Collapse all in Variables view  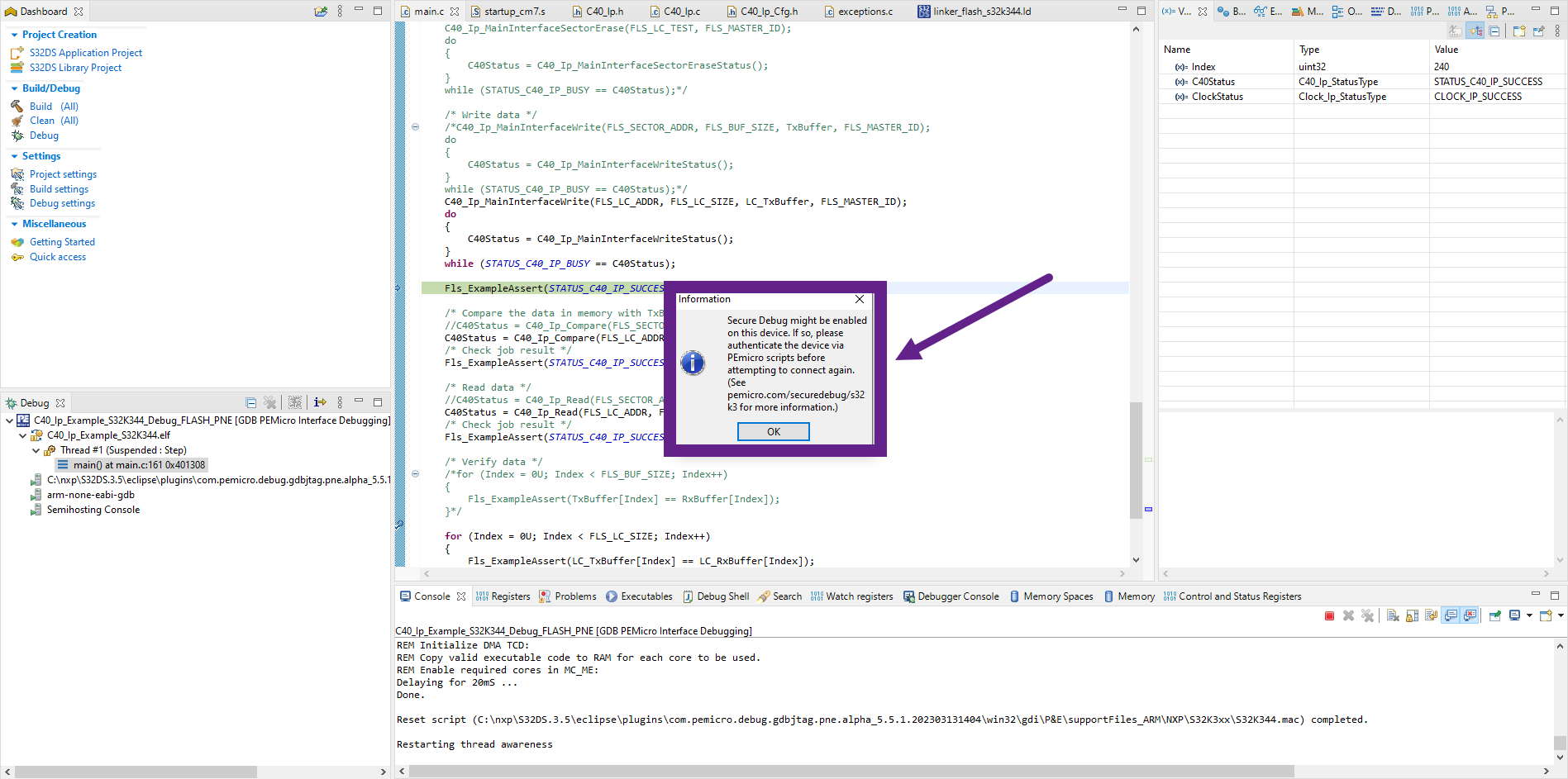(x=1494, y=31)
